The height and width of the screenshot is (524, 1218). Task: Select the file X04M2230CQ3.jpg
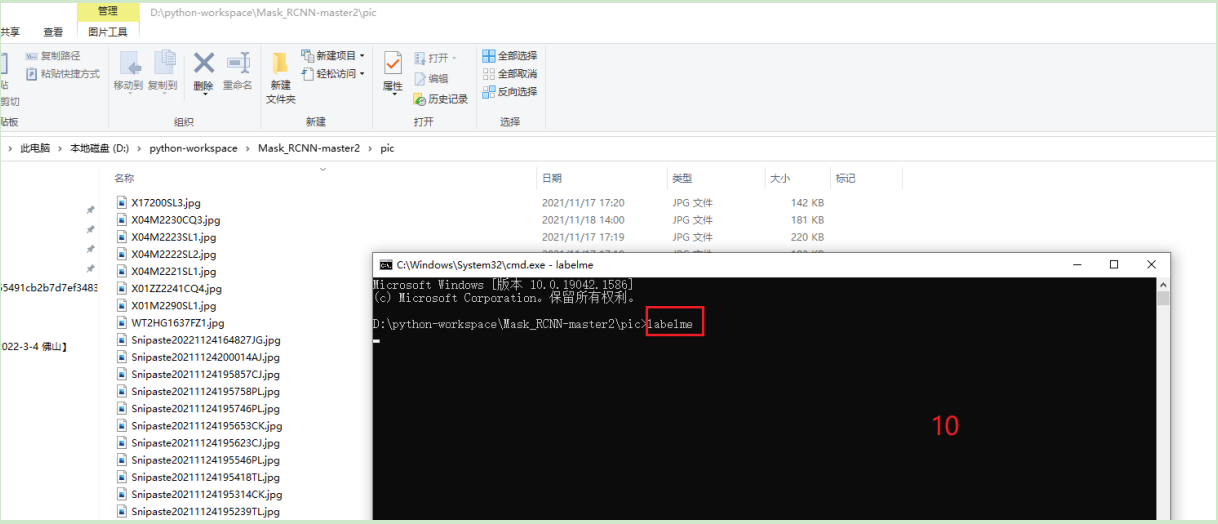click(175, 220)
